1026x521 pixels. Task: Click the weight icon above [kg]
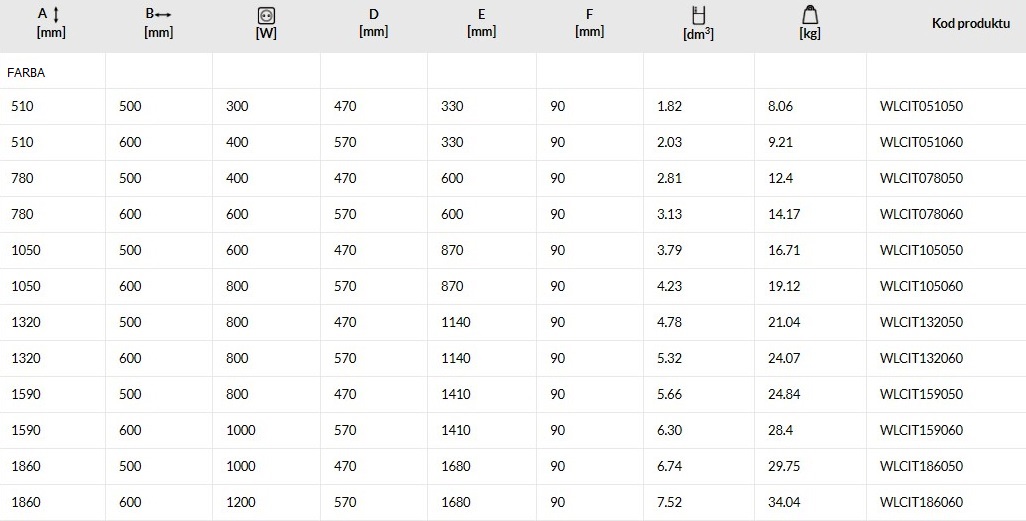[810, 14]
